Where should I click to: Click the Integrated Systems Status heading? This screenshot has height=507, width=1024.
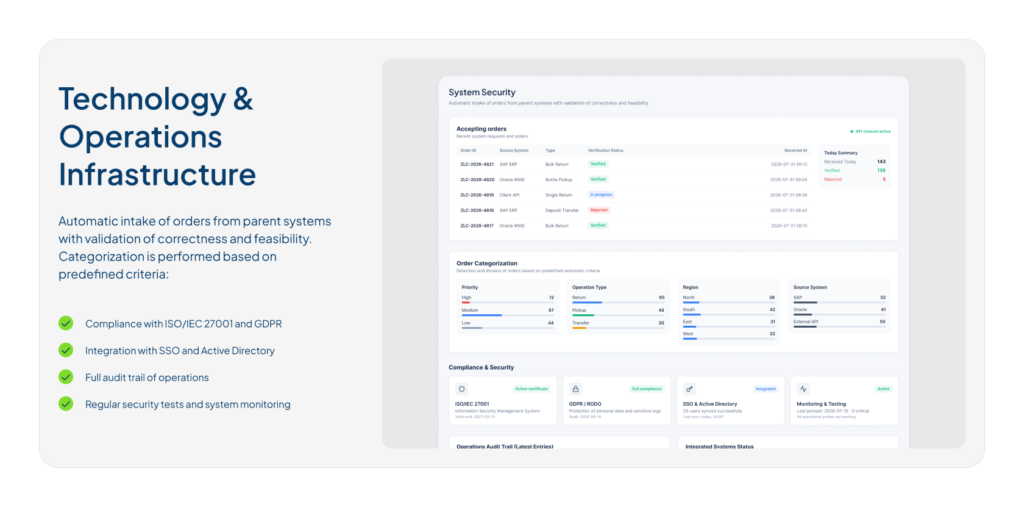pyautogui.click(x=719, y=446)
